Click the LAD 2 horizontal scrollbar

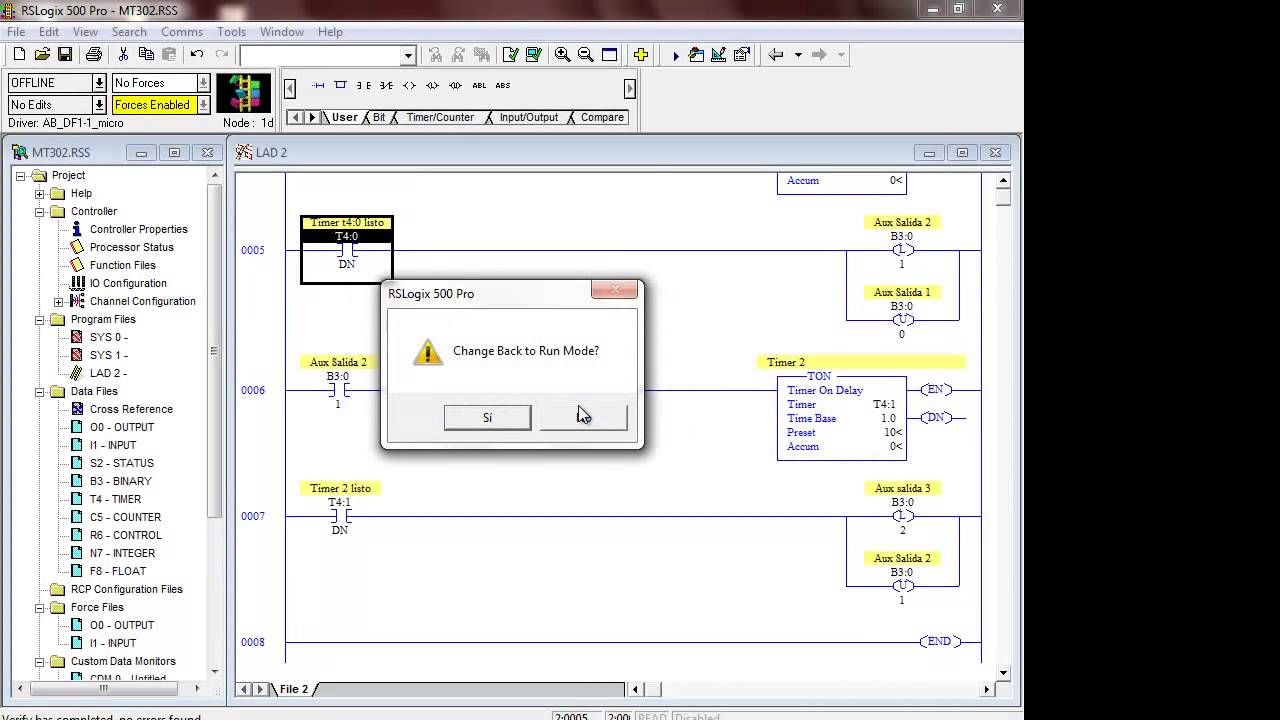(x=812, y=689)
